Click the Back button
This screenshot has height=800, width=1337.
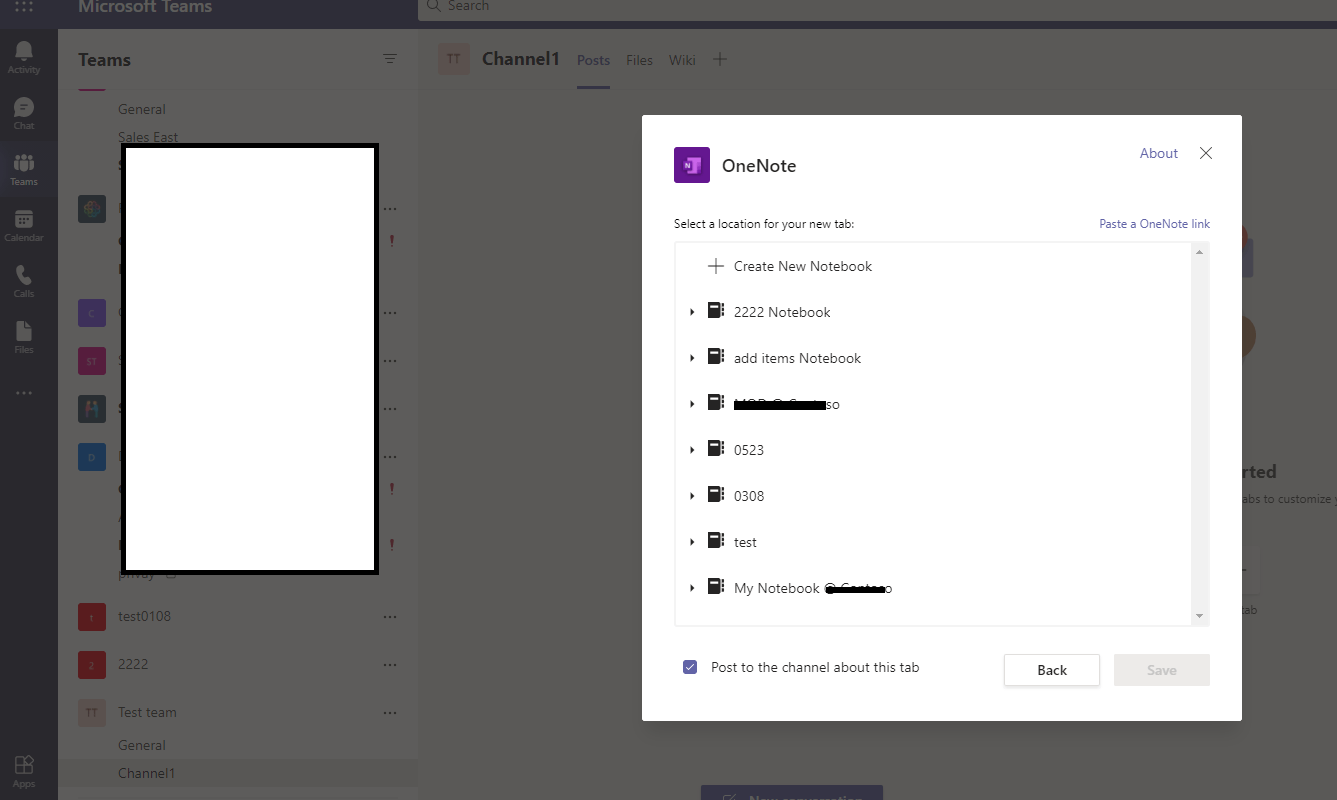tap(1052, 670)
